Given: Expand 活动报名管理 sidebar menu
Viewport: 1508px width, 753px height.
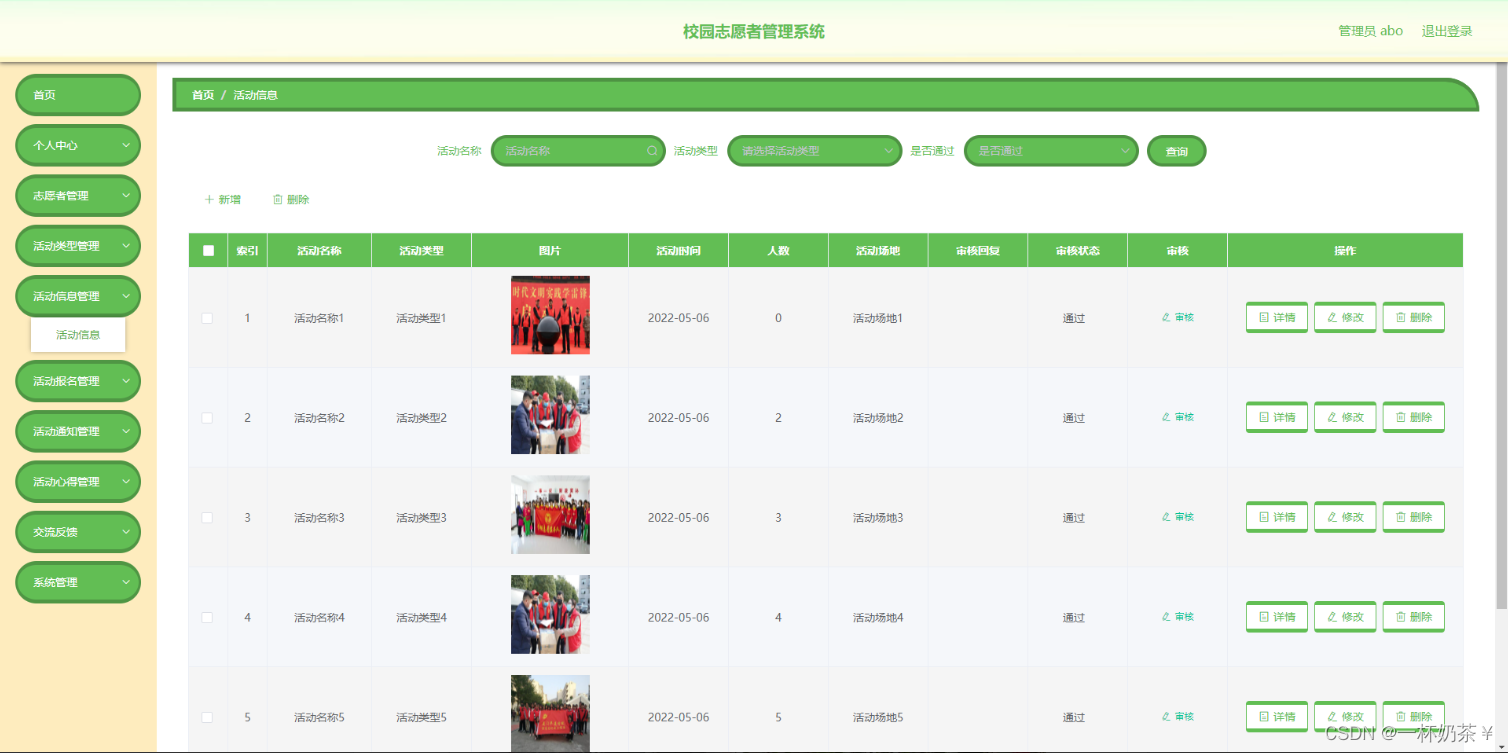Looking at the screenshot, I should (78, 381).
